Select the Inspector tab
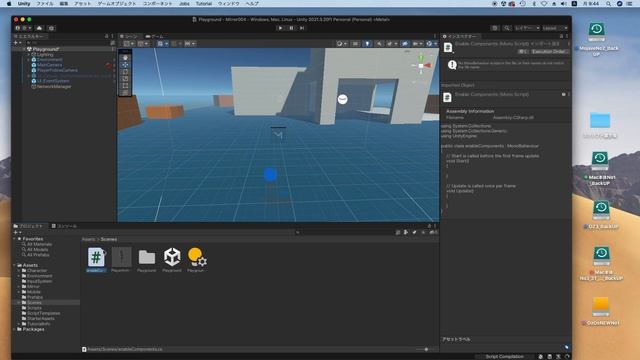The height and width of the screenshot is (360, 640). tap(461, 36)
